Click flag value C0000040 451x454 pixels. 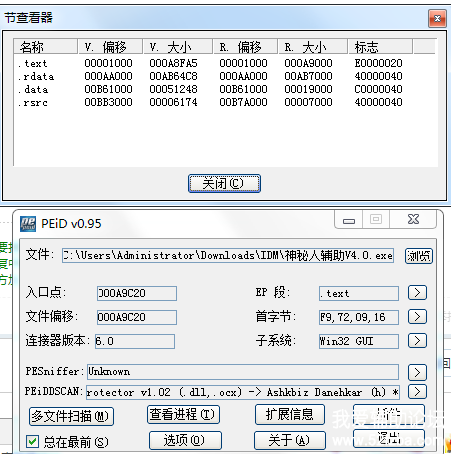pyautogui.click(x=379, y=89)
